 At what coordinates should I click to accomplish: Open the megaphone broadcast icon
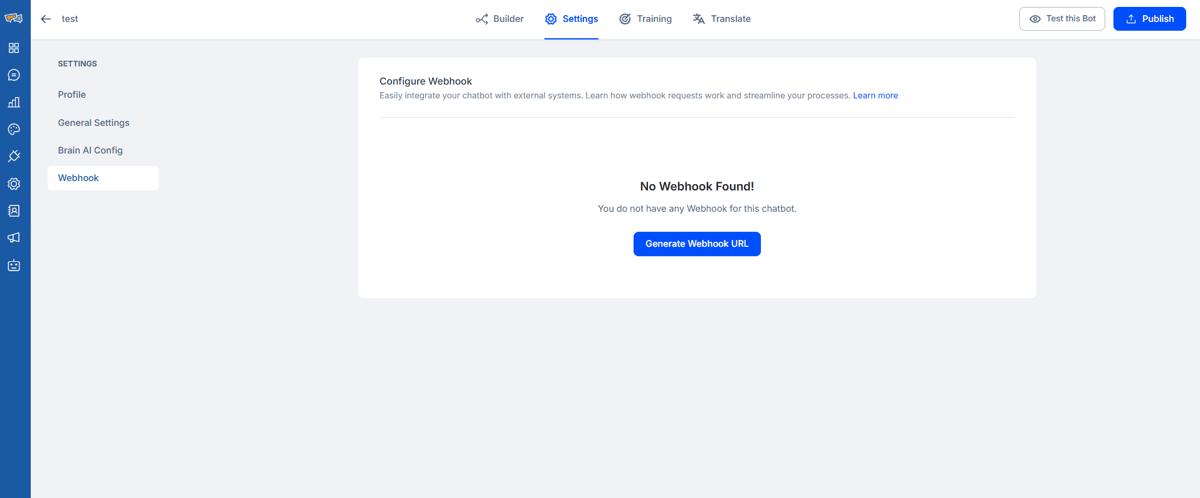[14, 238]
